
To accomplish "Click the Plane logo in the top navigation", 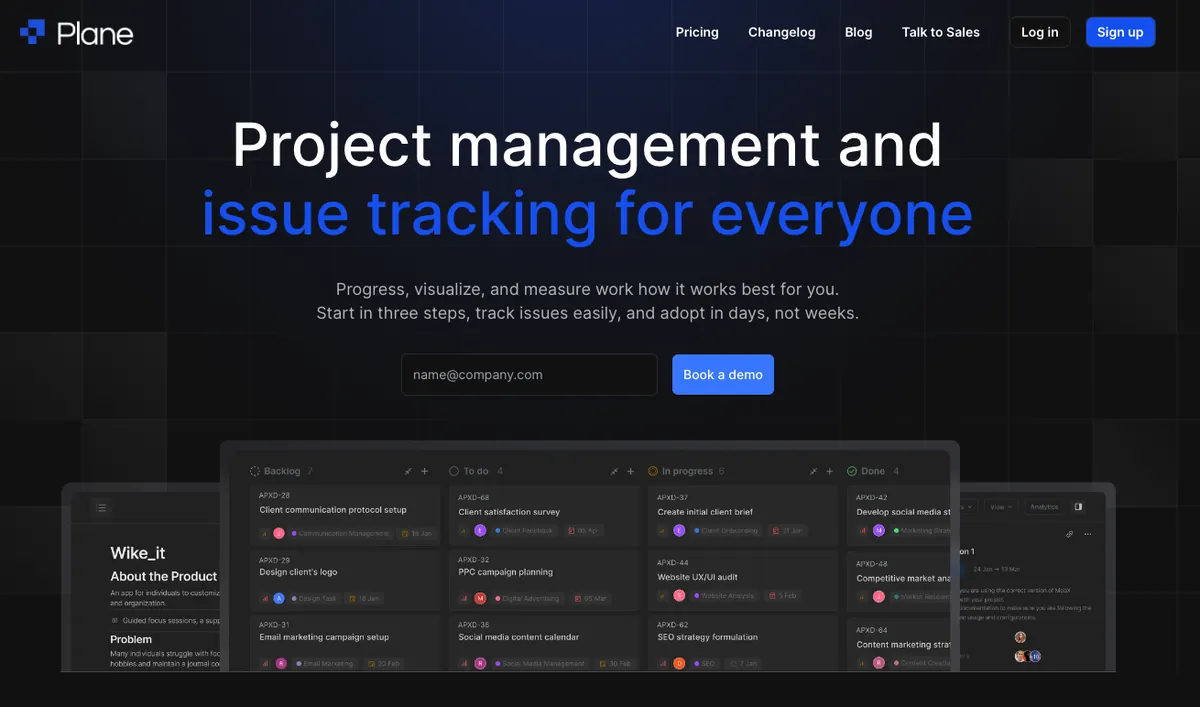I will pyautogui.click(x=77, y=32).
